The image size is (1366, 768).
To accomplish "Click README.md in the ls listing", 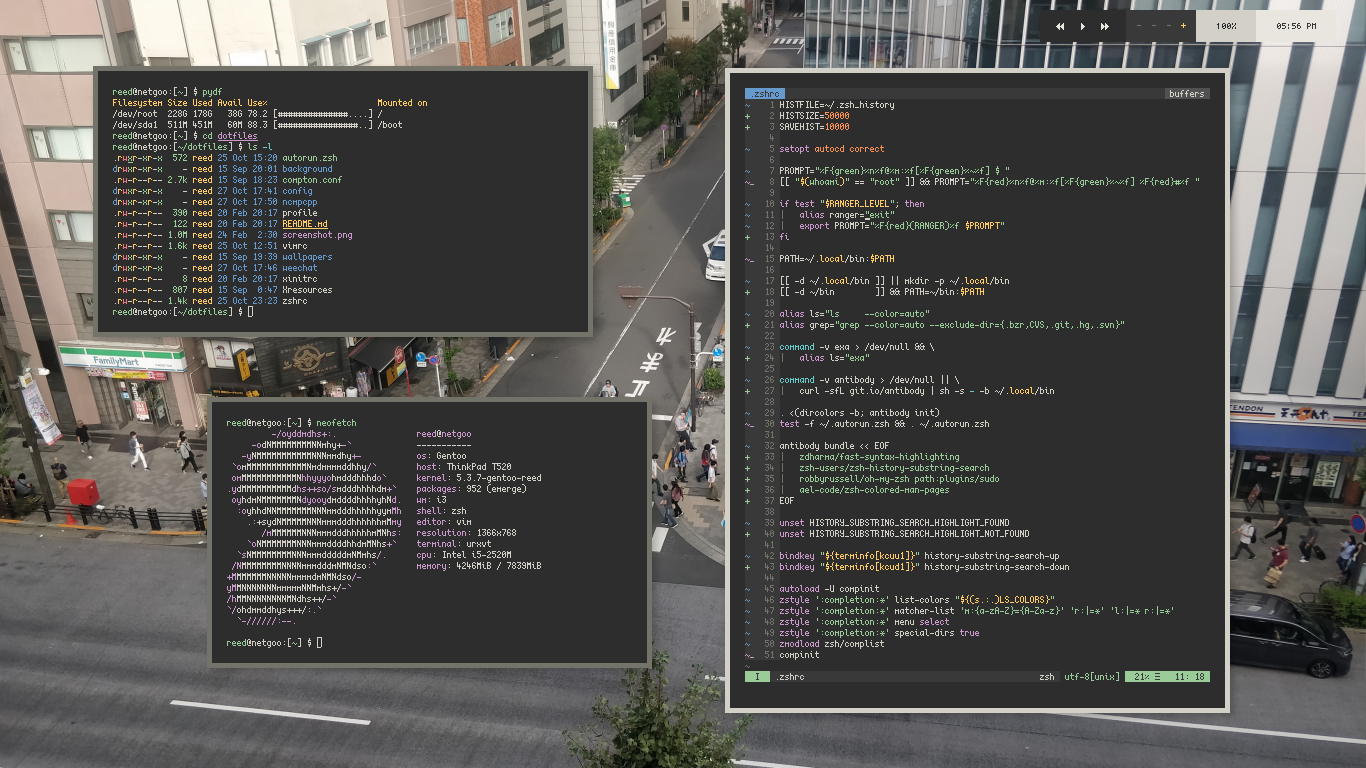I will [305, 224].
